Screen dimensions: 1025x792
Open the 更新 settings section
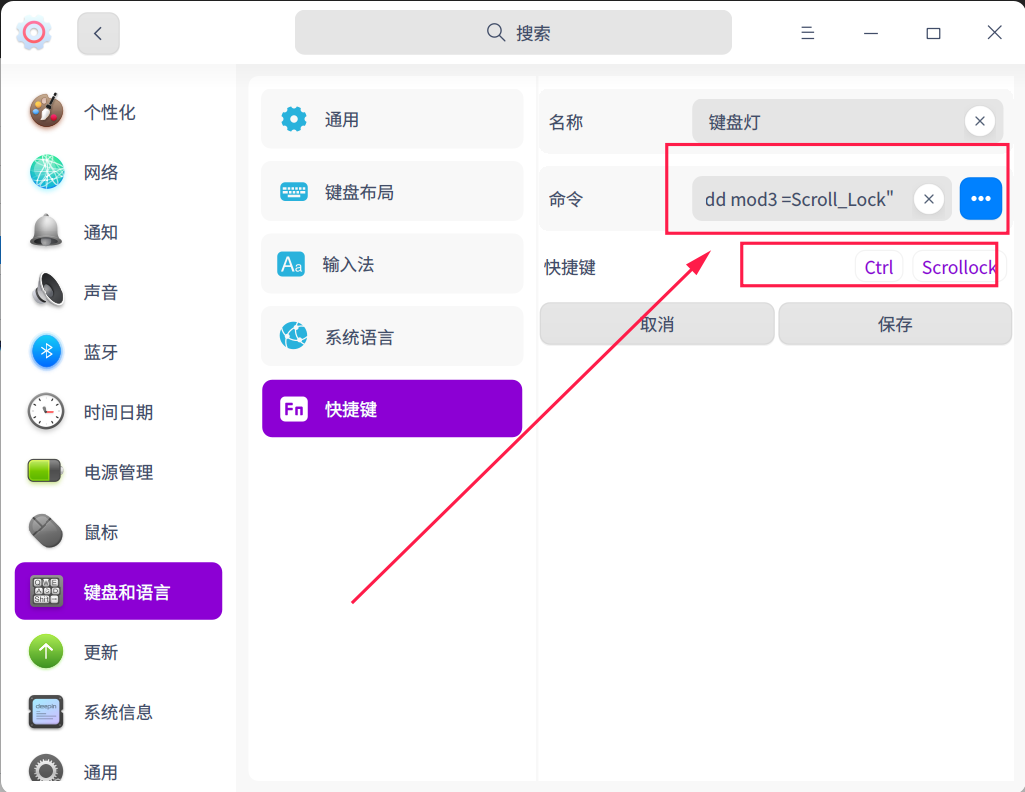pyautogui.click(x=118, y=652)
